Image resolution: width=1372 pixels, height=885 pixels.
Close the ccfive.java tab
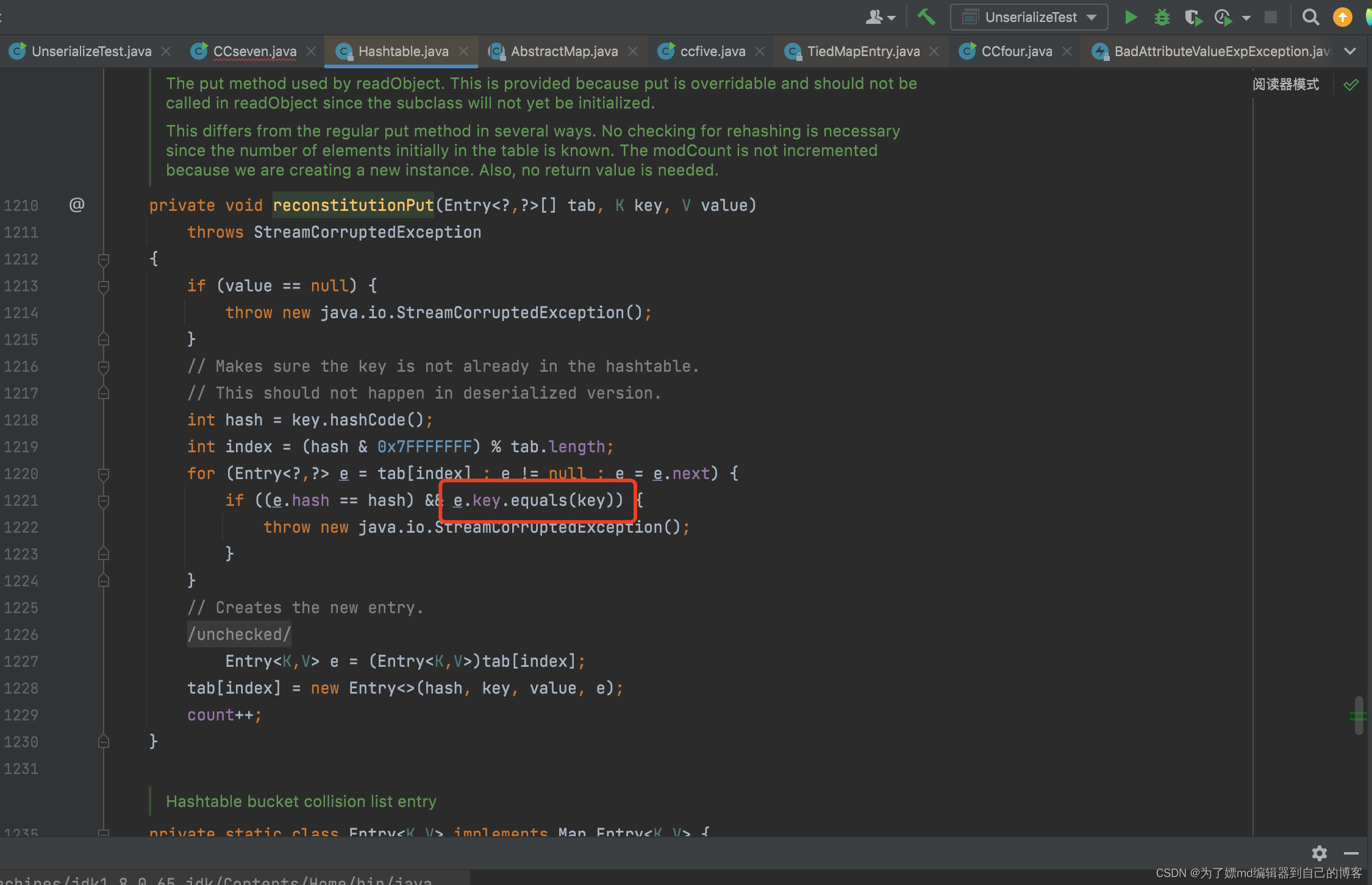click(760, 52)
